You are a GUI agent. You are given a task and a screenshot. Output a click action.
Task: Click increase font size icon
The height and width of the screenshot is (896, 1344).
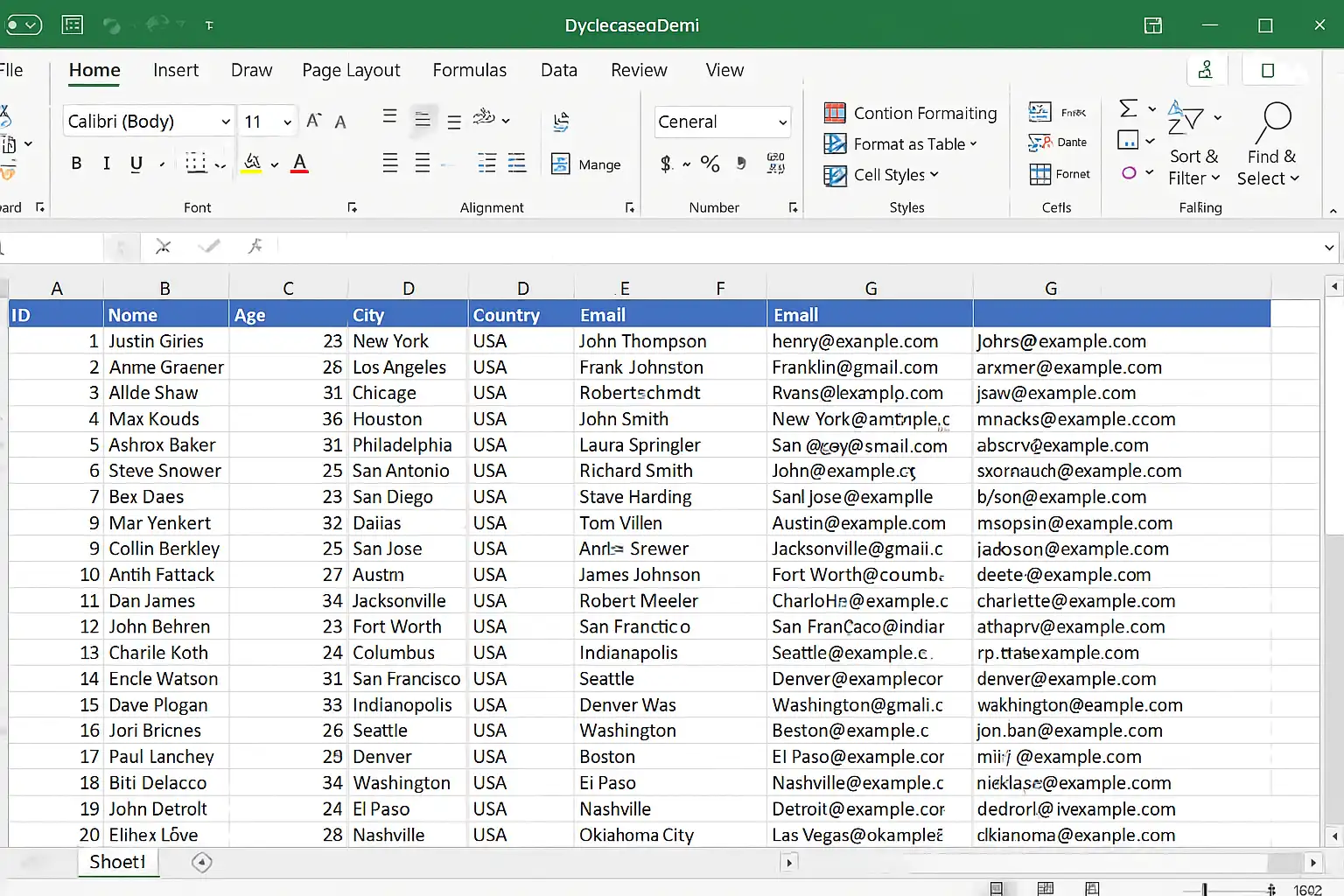(314, 121)
